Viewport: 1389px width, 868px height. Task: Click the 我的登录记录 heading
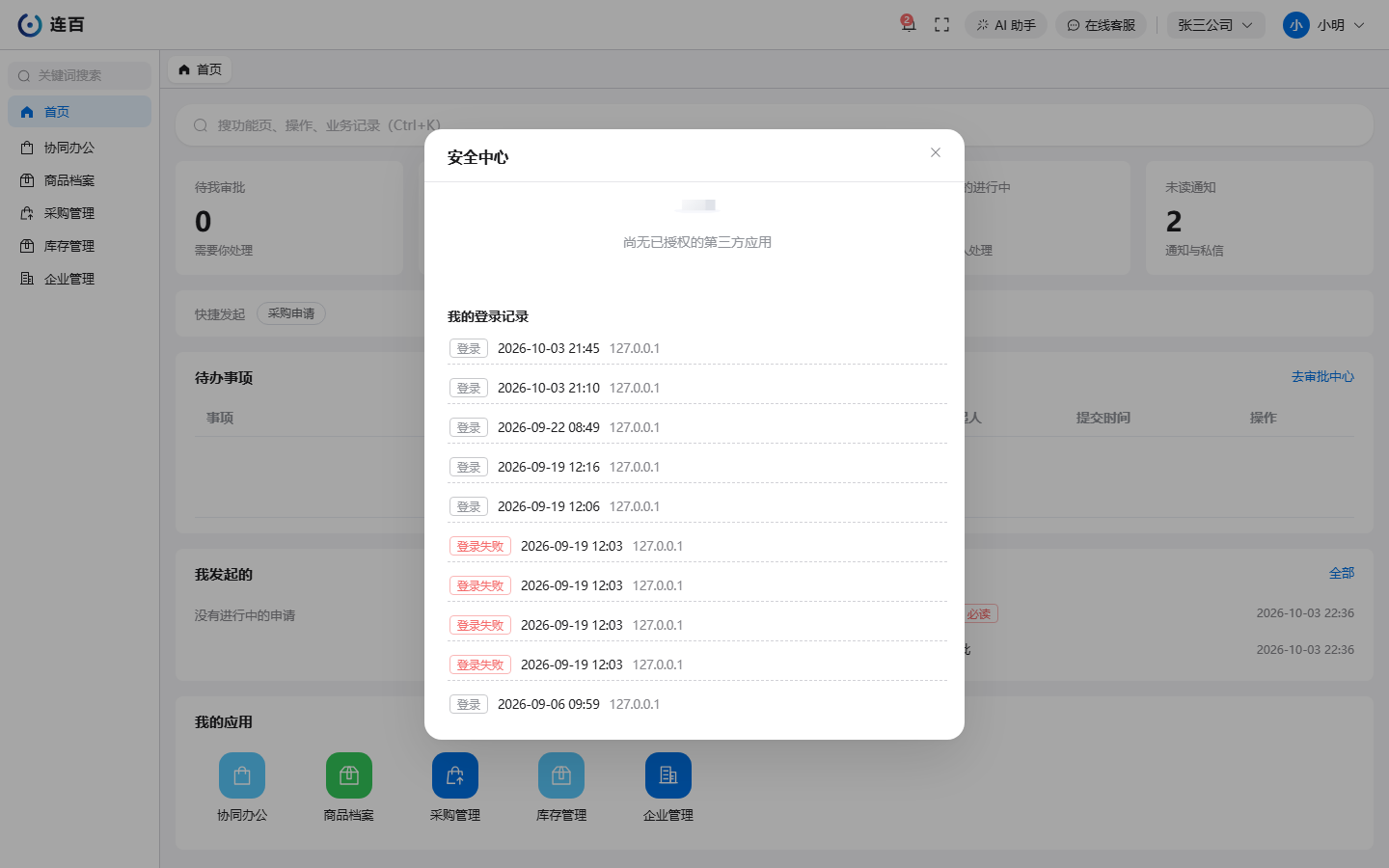point(488,316)
